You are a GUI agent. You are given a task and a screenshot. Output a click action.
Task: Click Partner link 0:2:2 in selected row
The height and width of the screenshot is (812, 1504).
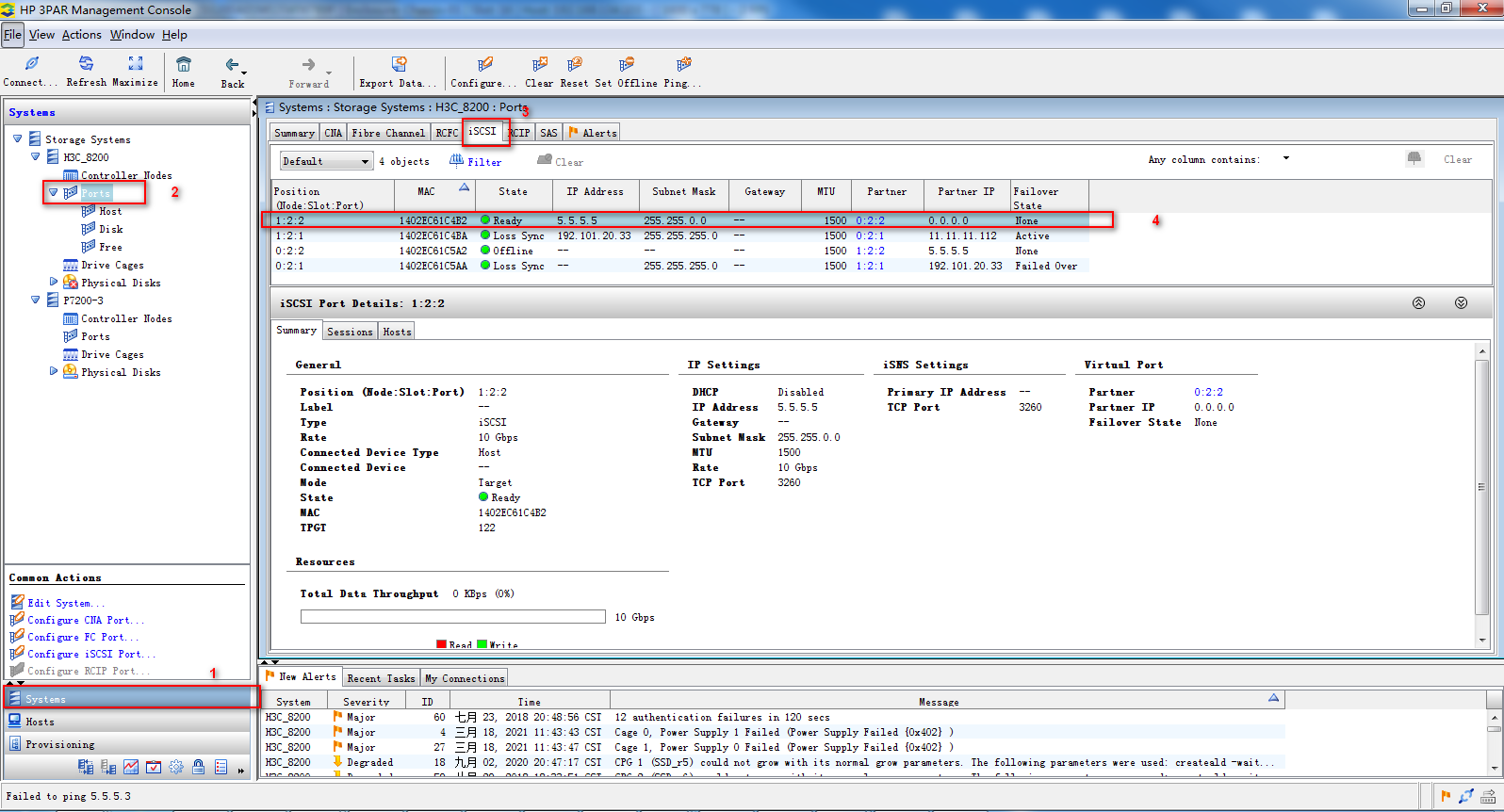pyautogui.click(x=870, y=220)
